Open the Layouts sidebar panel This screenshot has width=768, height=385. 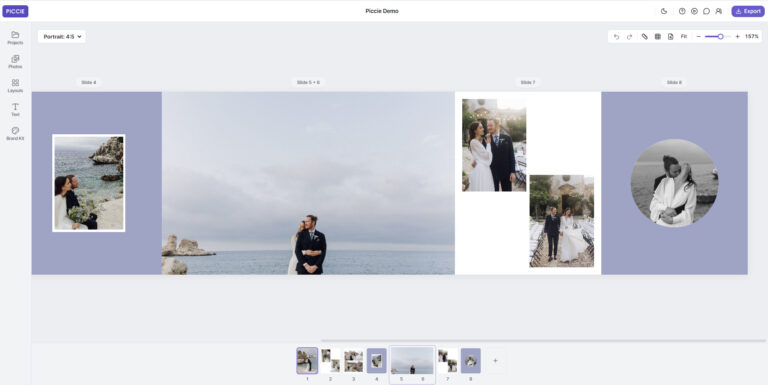tap(15, 86)
